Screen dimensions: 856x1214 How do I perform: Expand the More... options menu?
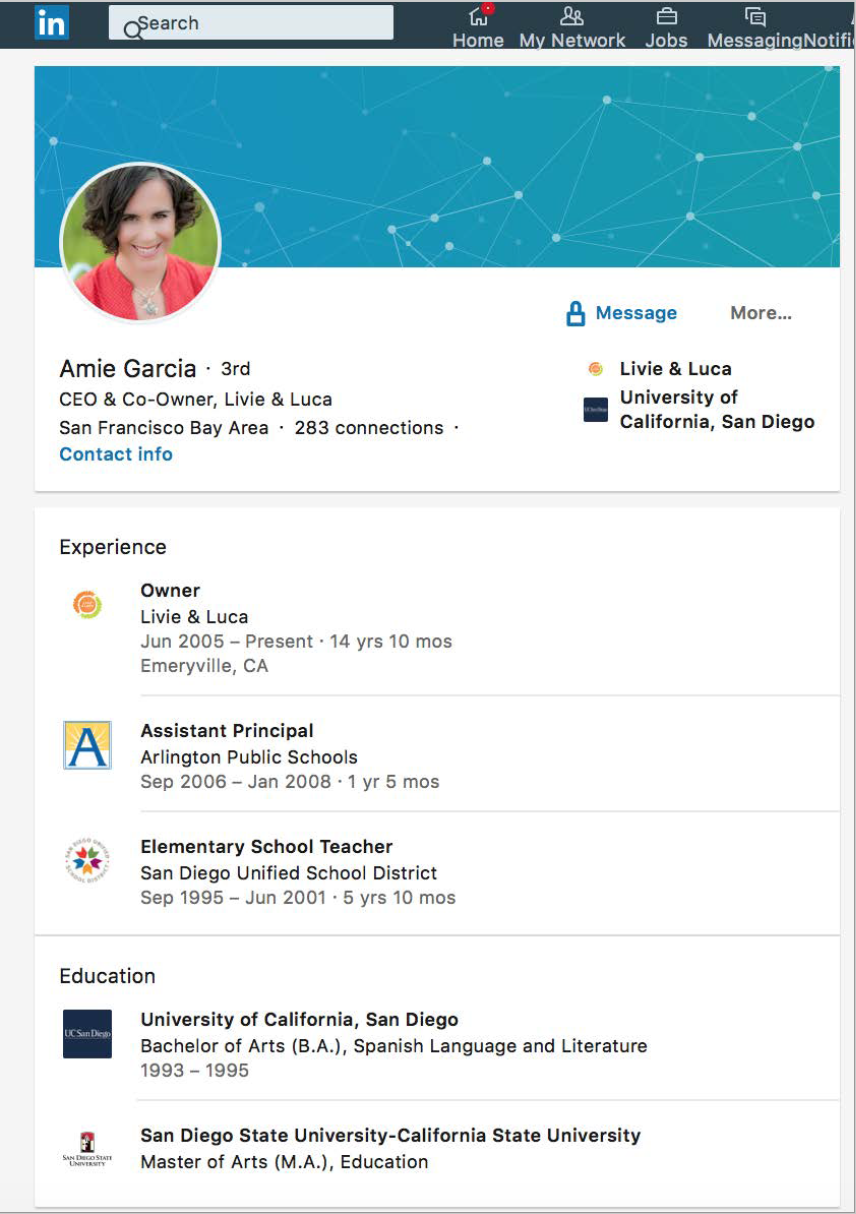760,314
